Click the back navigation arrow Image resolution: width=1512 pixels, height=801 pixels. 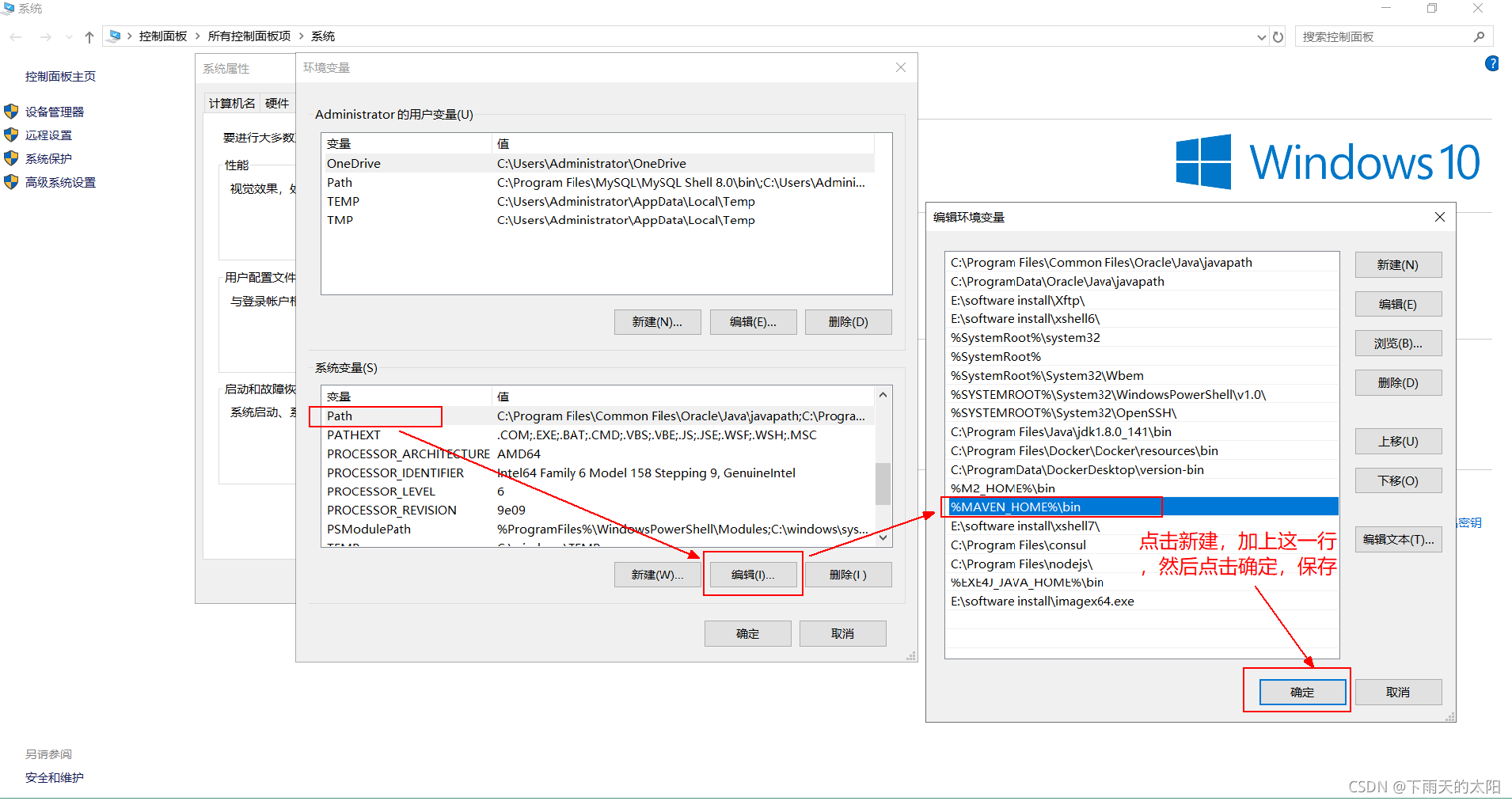16,36
